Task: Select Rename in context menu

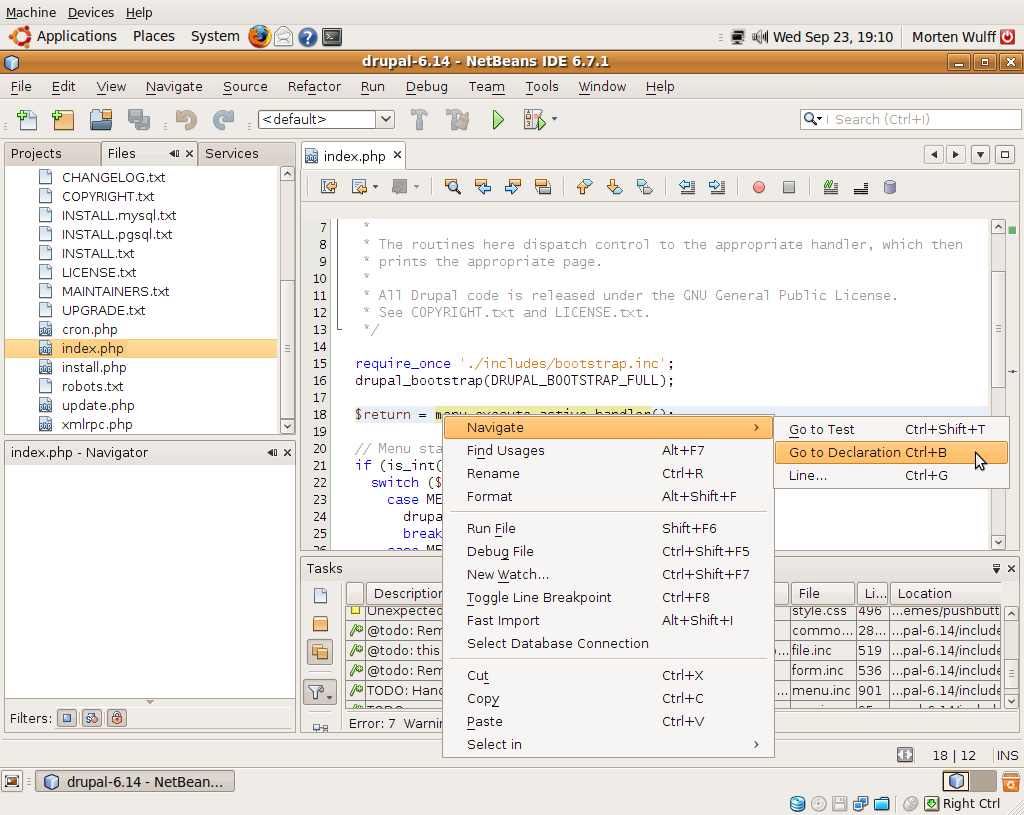Action: pyautogui.click(x=608, y=473)
